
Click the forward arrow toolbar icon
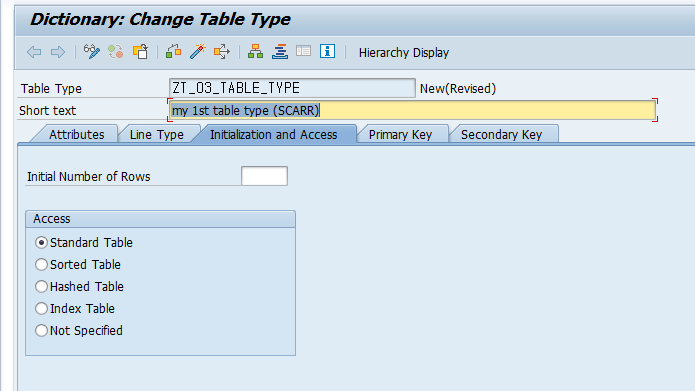tap(58, 52)
